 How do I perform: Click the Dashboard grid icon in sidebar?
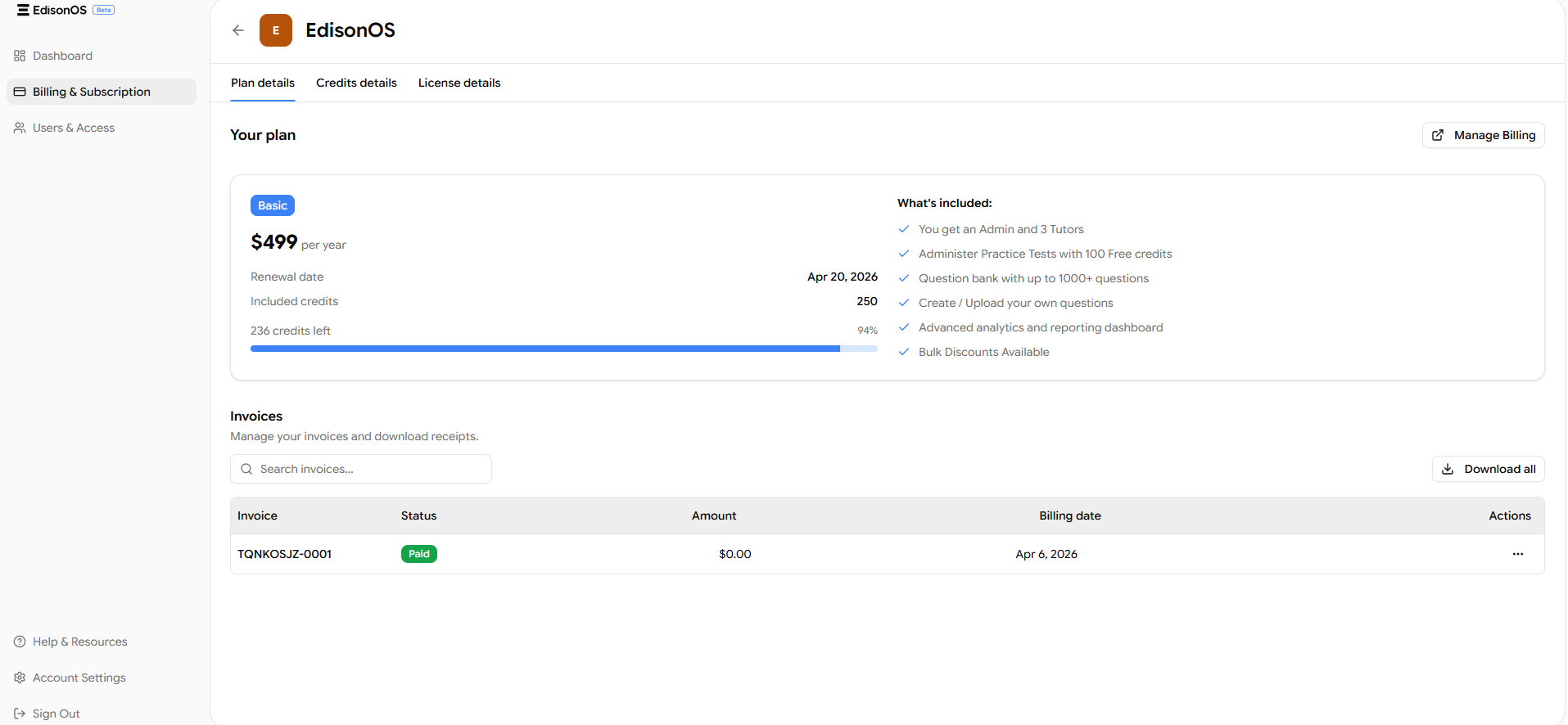point(20,56)
